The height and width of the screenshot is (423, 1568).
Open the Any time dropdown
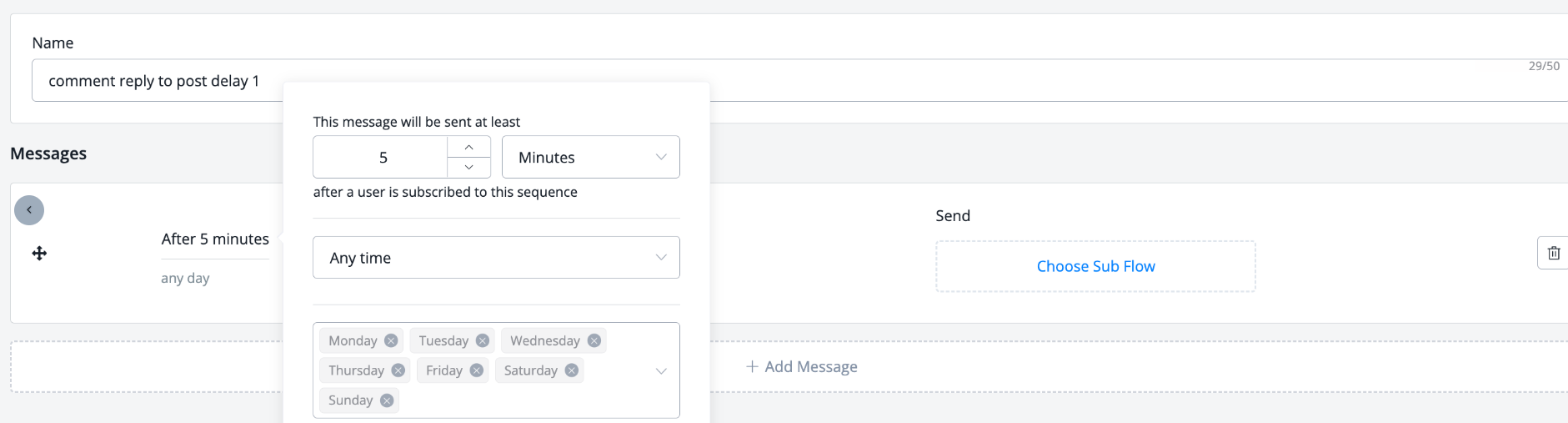coord(496,258)
